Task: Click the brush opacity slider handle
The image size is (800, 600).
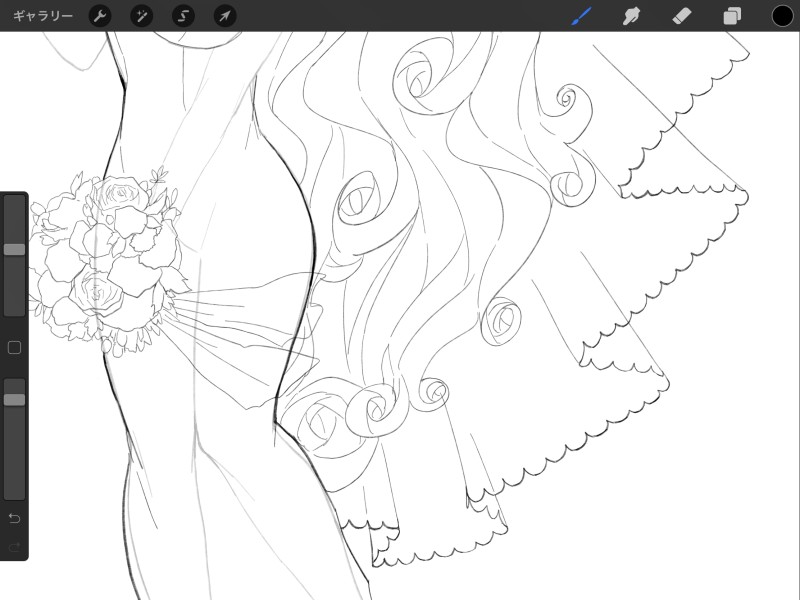Action: [x=14, y=399]
